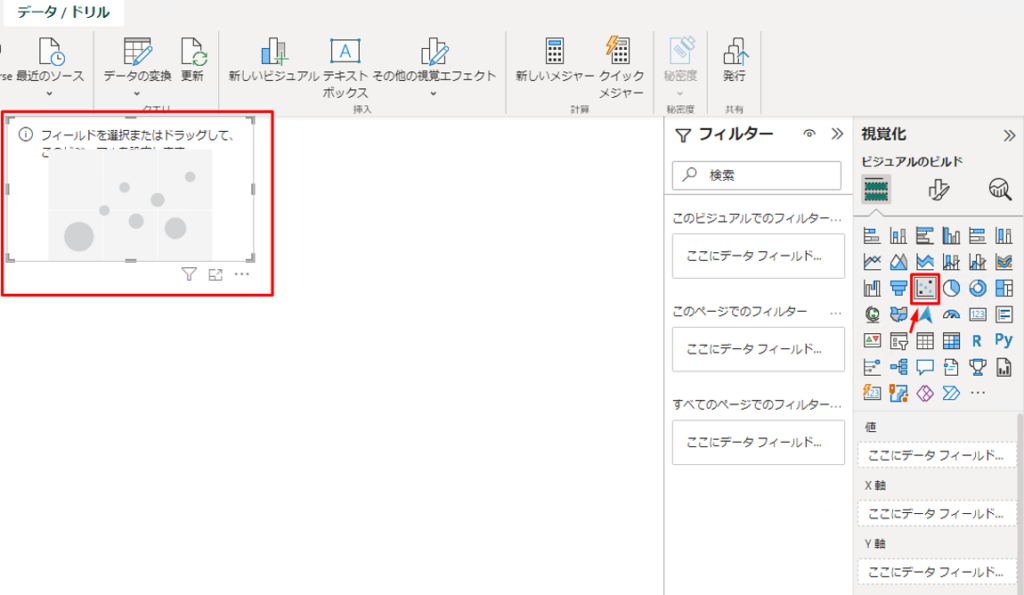Collapse the 視覚化 pane with chevrons
Screen dimensions: 1024x595
coord(1009,135)
